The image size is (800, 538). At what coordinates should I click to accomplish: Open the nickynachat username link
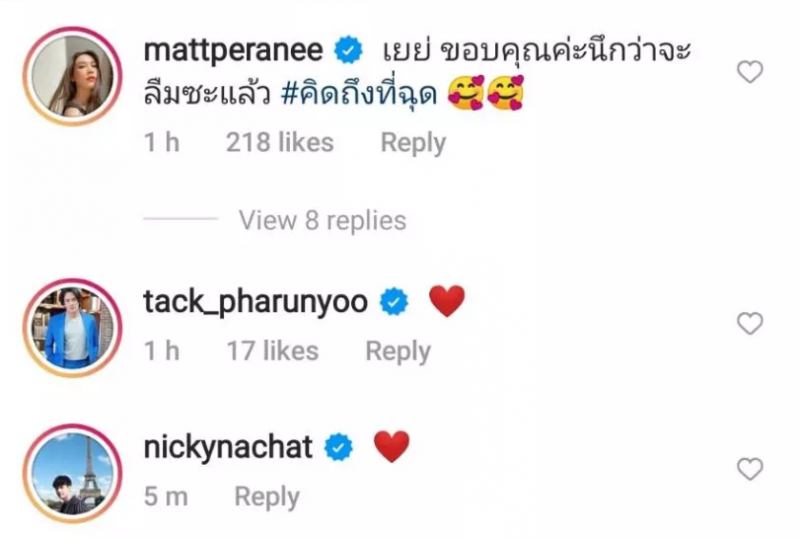pos(228,447)
